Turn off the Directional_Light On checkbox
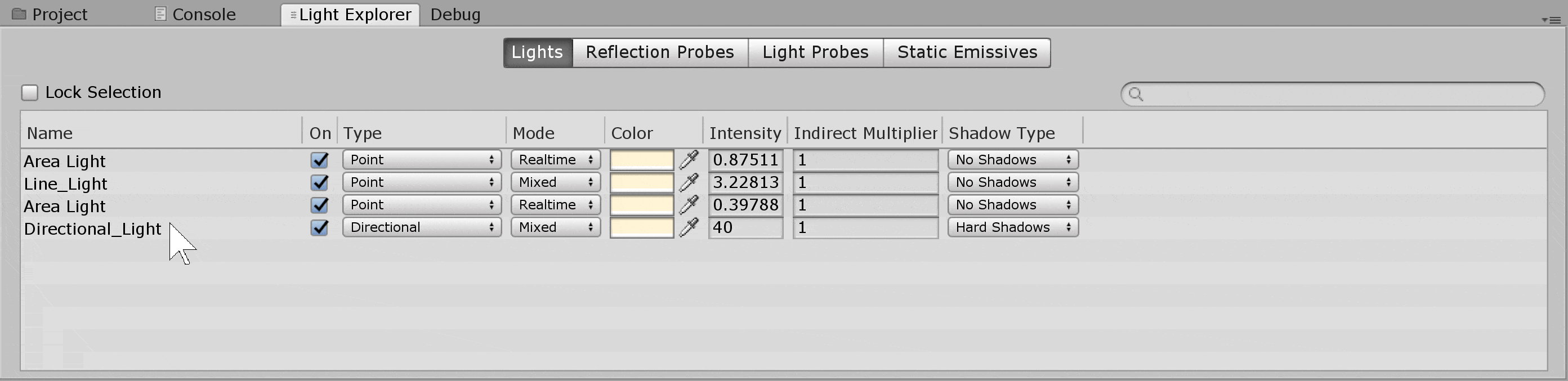Viewport: 1568px width, 381px height. point(320,227)
